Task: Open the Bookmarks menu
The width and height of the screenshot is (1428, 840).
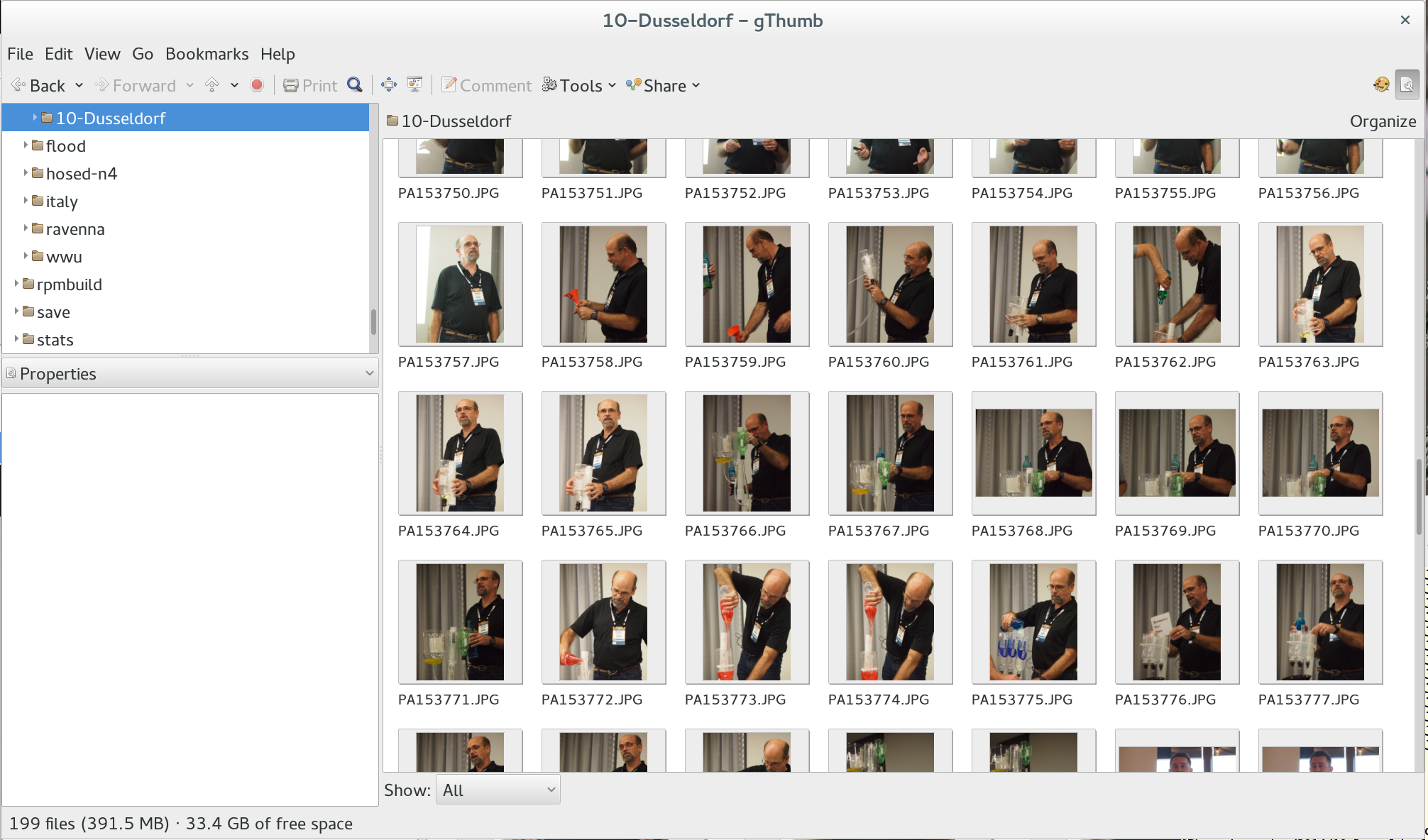Action: tap(207, 54)
